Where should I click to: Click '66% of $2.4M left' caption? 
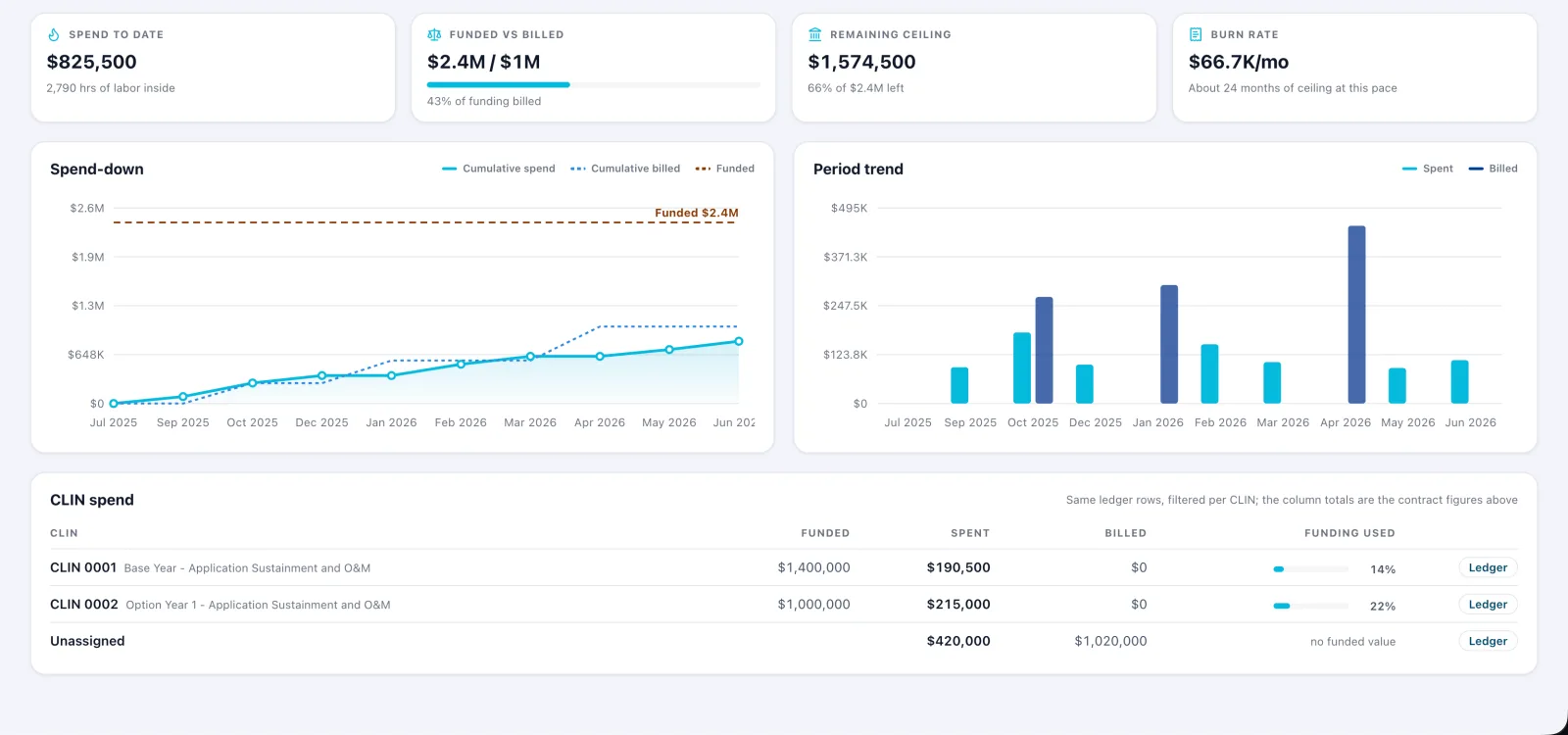point(856,88)
